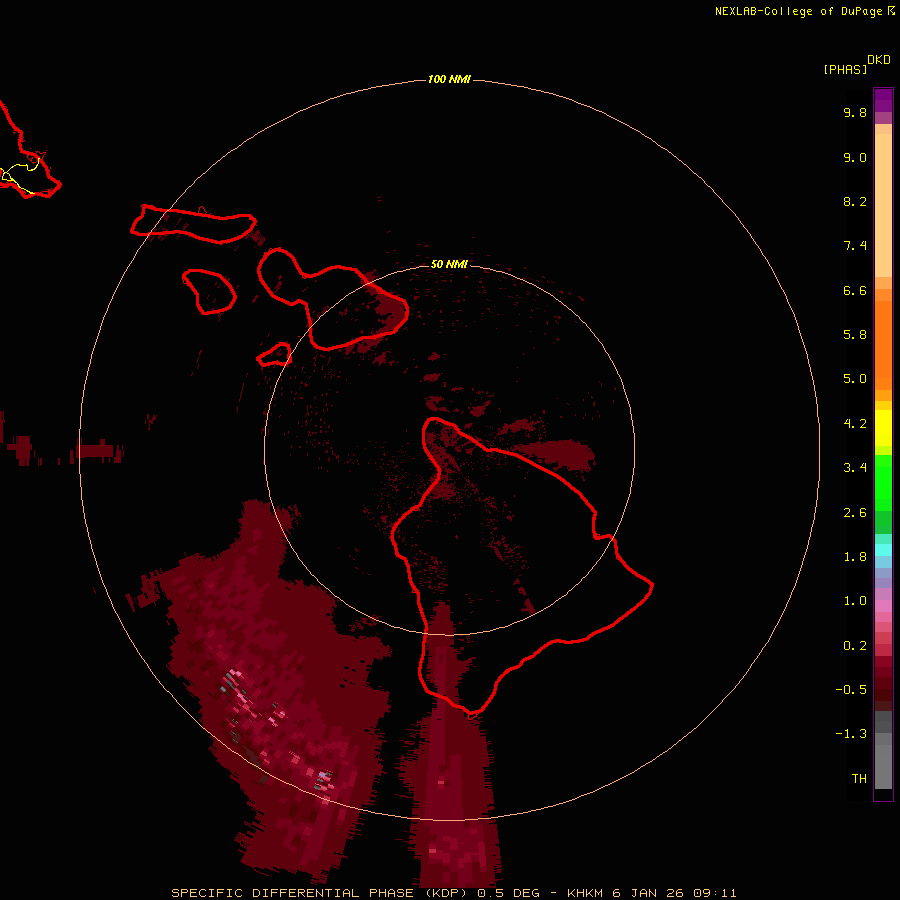The height and width of the screenshot is (900, 900).
Task: Click the 1.8 scale value
Action: click(x=855, y=557)
